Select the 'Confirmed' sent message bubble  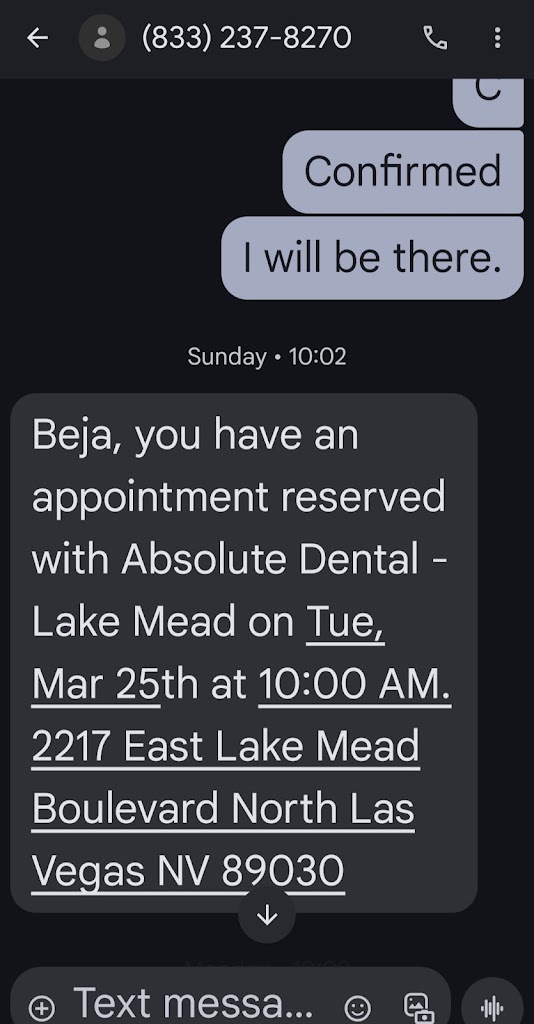[403, 172]
